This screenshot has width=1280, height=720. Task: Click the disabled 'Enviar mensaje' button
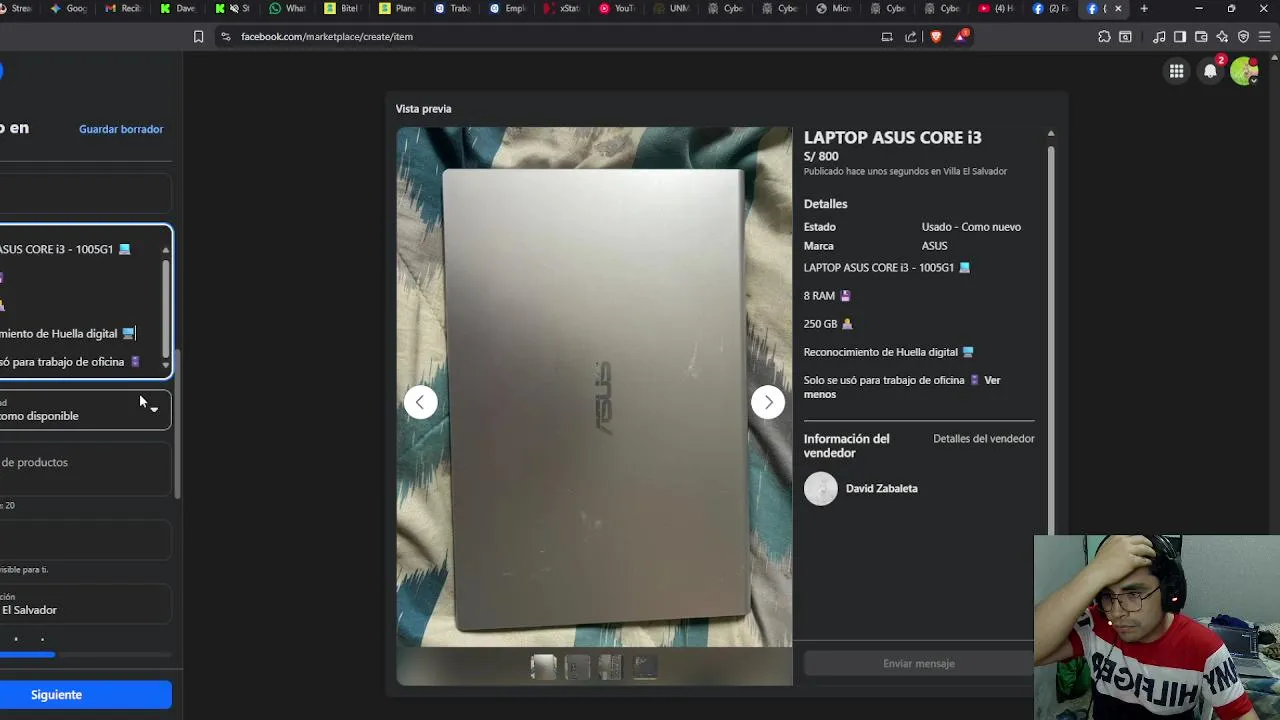(918, 664)
